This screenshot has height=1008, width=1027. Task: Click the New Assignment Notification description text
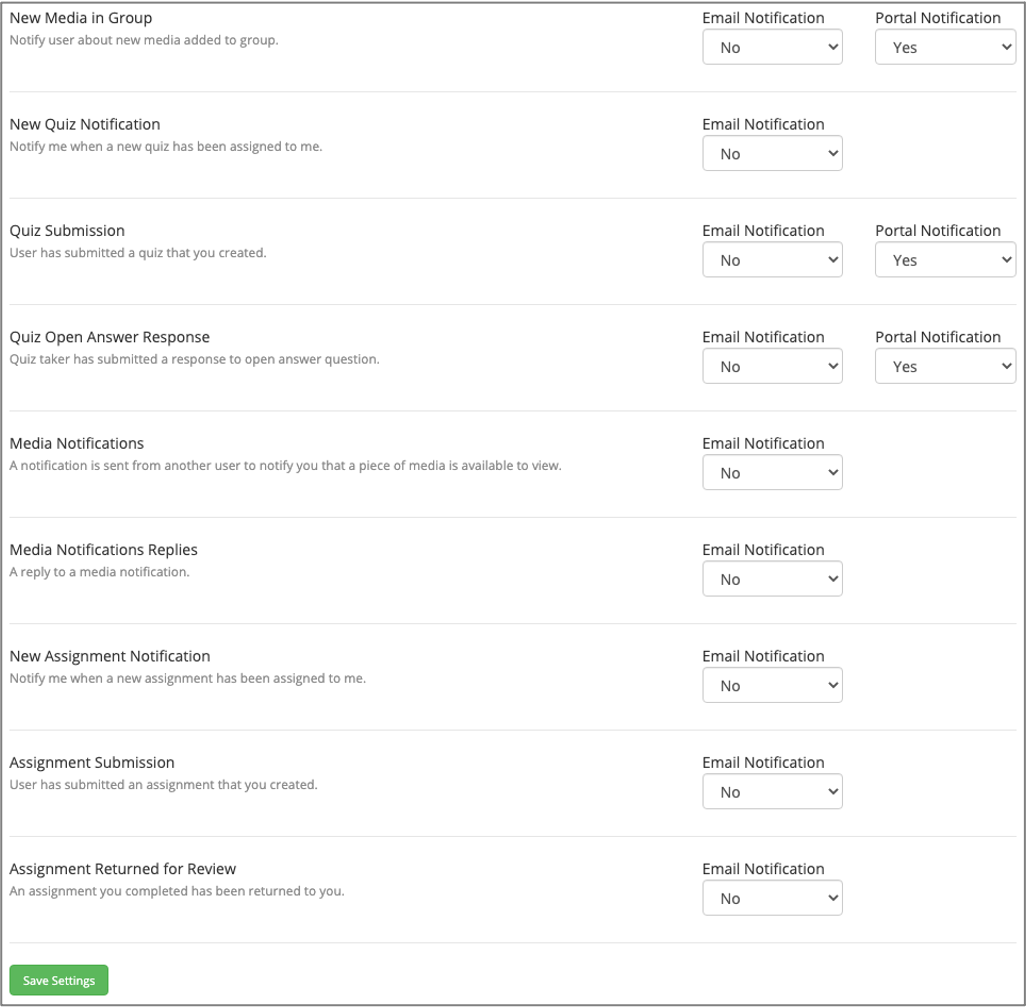(188, 678)
